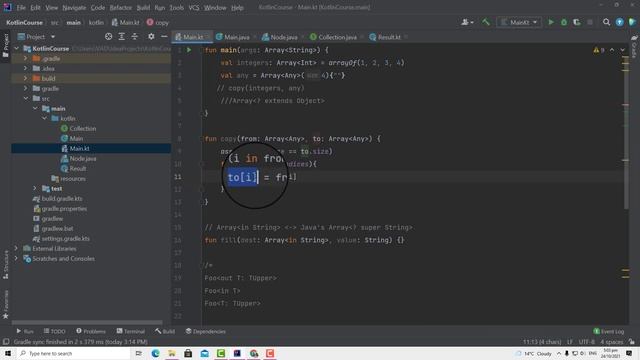Open the Problems tool window
The image size is (640, 360).
tap(91, 331)
